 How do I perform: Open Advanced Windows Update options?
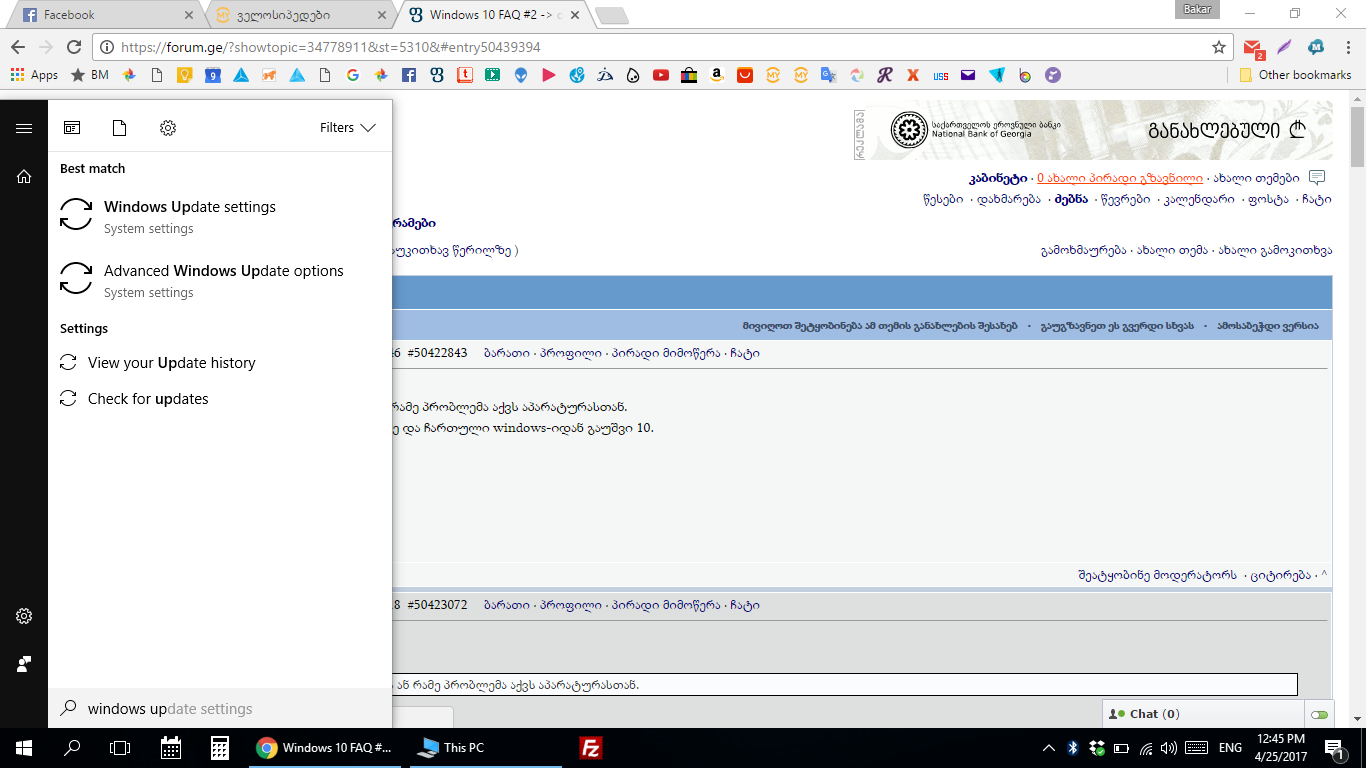pyautogui.click(x=220, y=280)
